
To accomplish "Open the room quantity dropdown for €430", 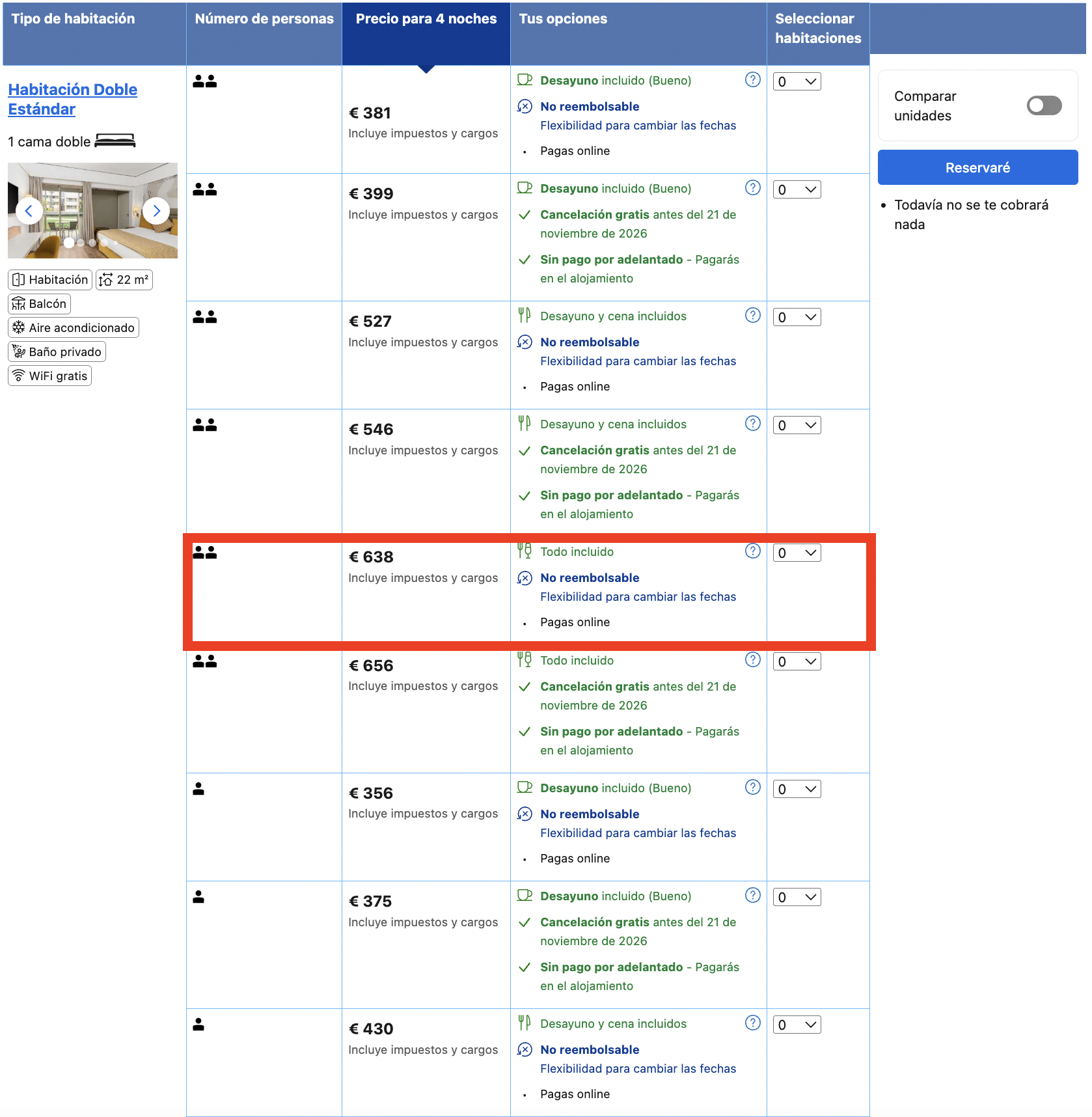I will 797,1025.
